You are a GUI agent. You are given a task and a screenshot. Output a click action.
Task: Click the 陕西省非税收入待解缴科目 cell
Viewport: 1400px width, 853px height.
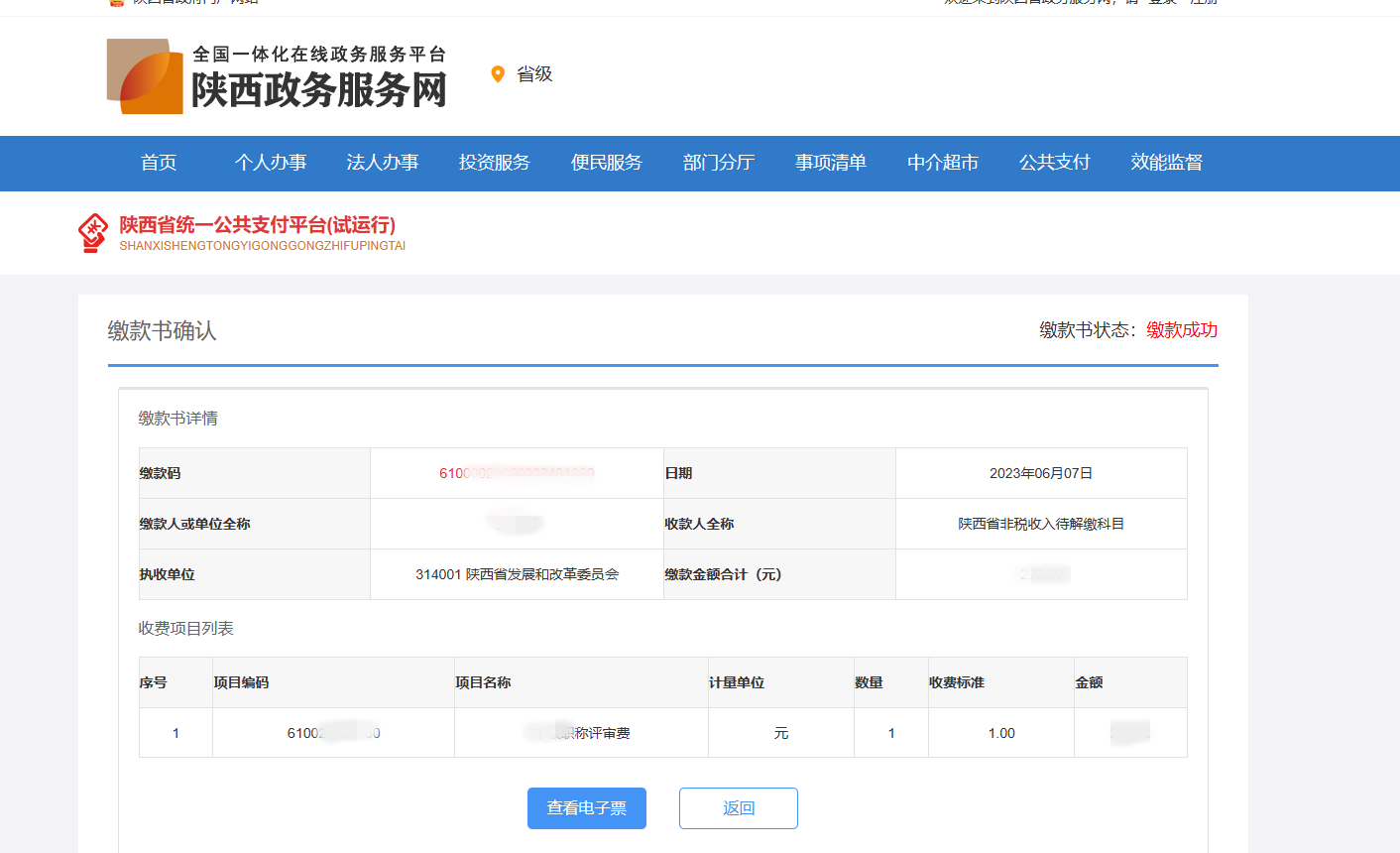1041,524
